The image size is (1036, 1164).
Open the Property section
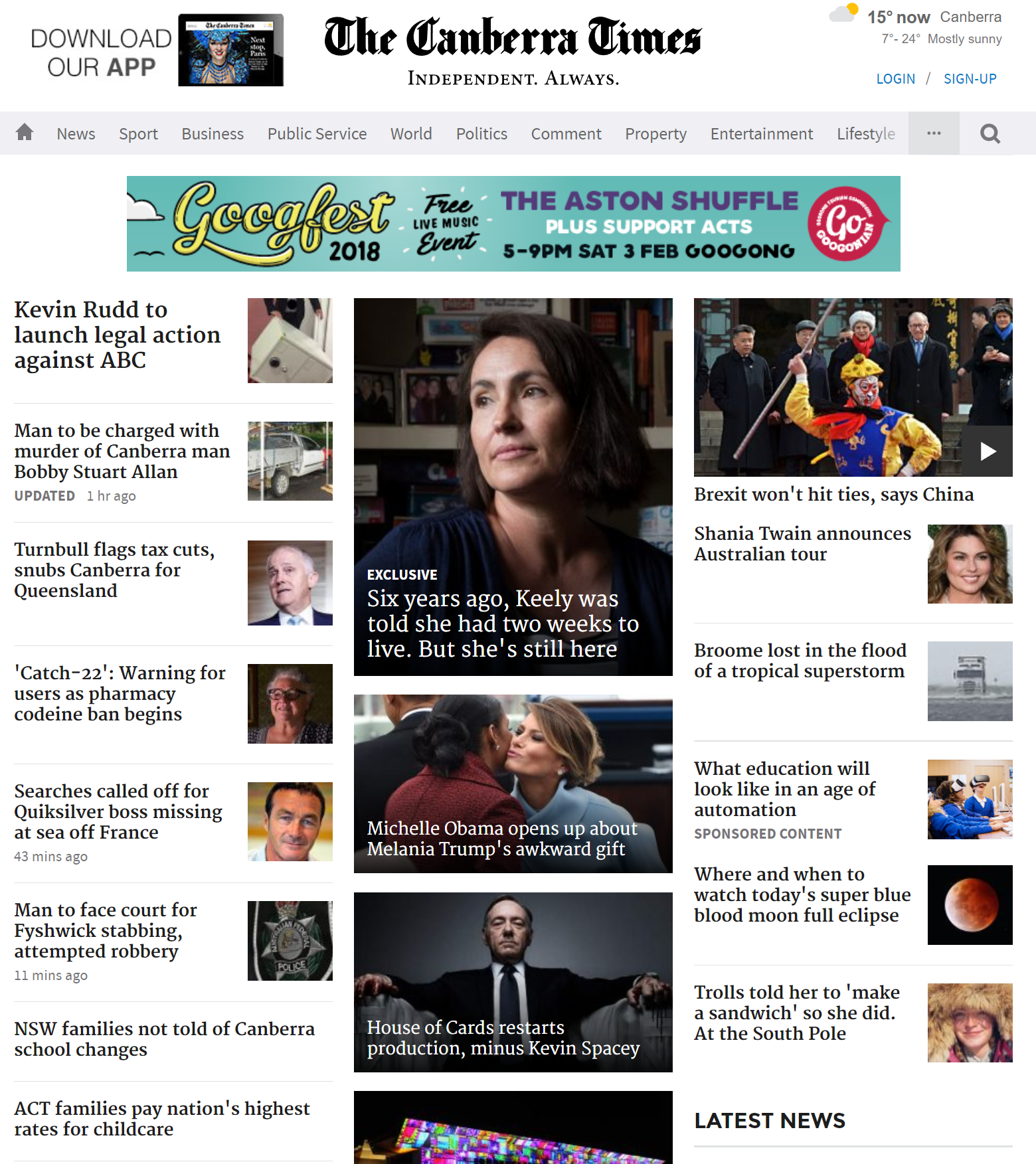[655, 133]
